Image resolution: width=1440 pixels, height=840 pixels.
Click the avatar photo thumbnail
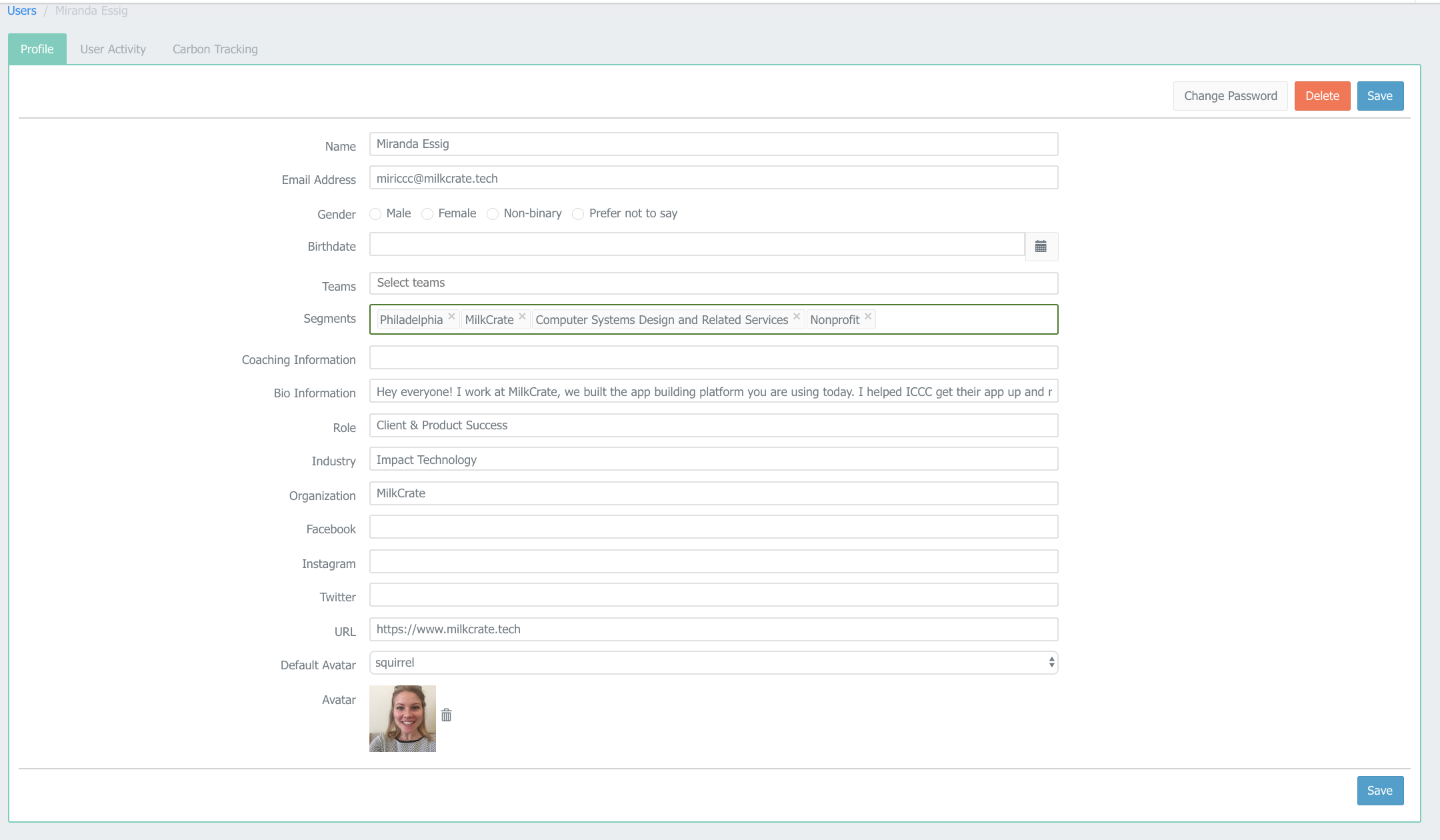coord(403,719)
